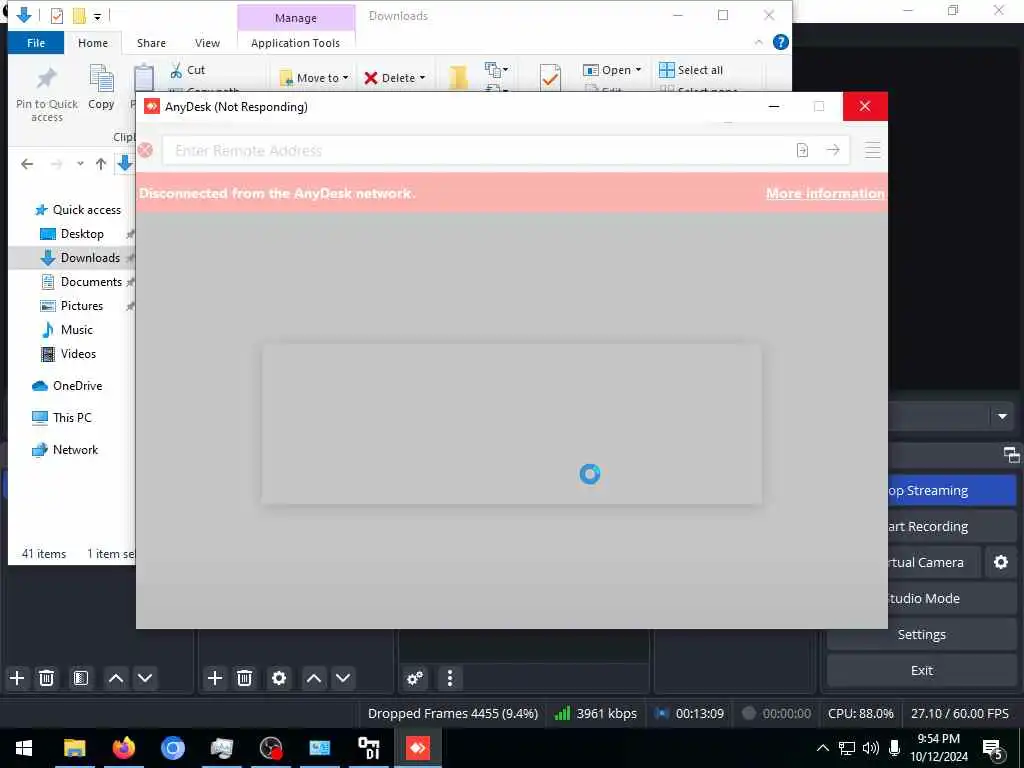
Task: Click Stop Streaming button in OBS
Action: point(921,490)
